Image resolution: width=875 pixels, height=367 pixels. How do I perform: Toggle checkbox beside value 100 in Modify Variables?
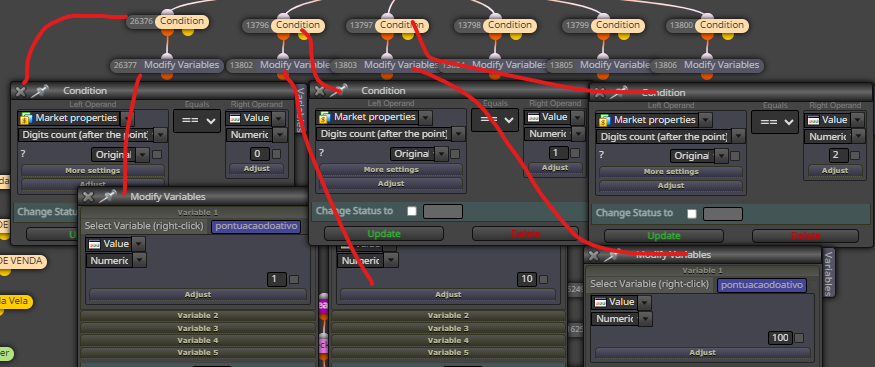pyautogui.click(x=800, y=338)
